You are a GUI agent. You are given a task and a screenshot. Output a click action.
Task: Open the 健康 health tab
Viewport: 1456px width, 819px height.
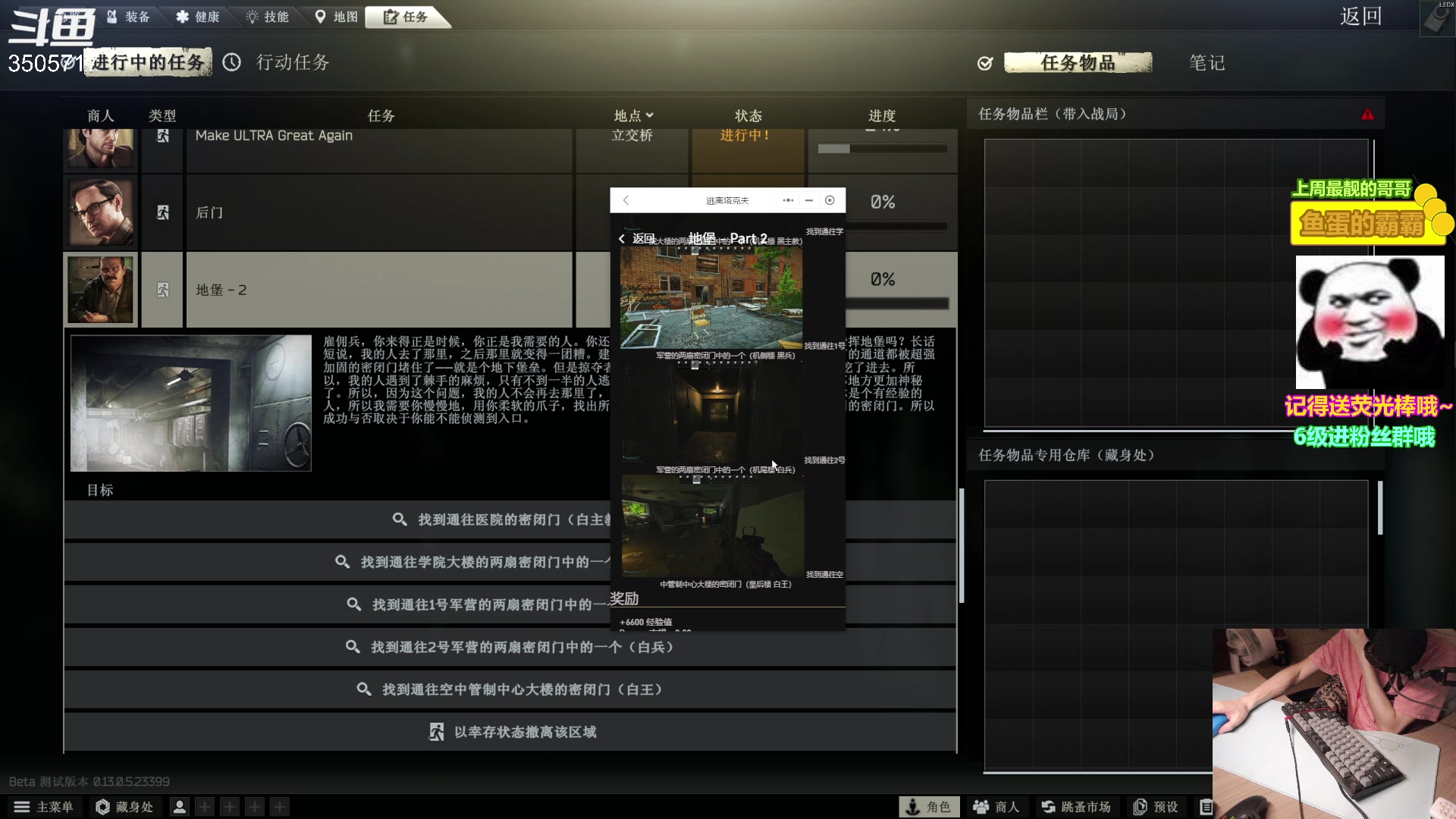(197, 17)
